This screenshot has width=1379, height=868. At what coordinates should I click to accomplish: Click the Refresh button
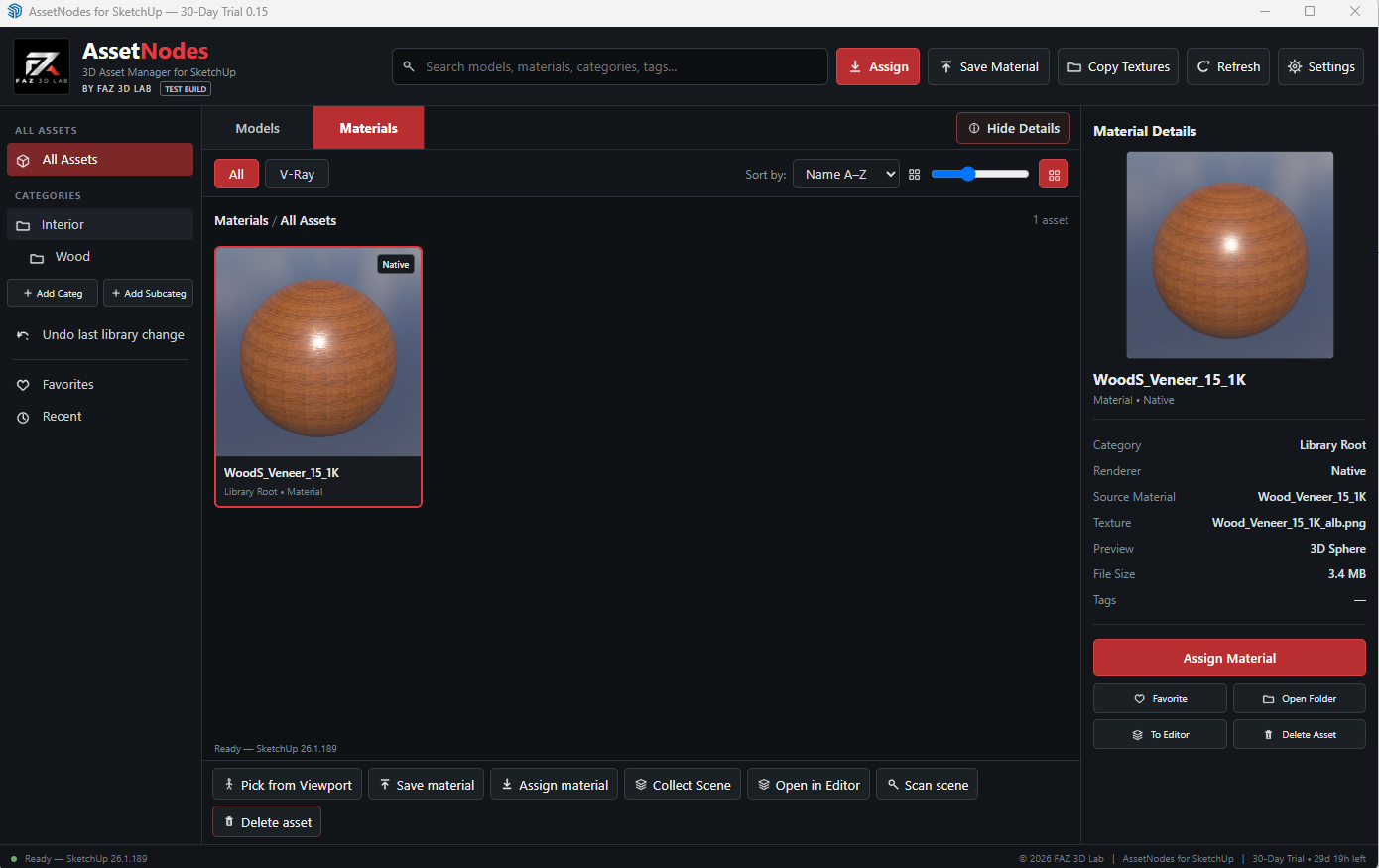point(1228,66)
